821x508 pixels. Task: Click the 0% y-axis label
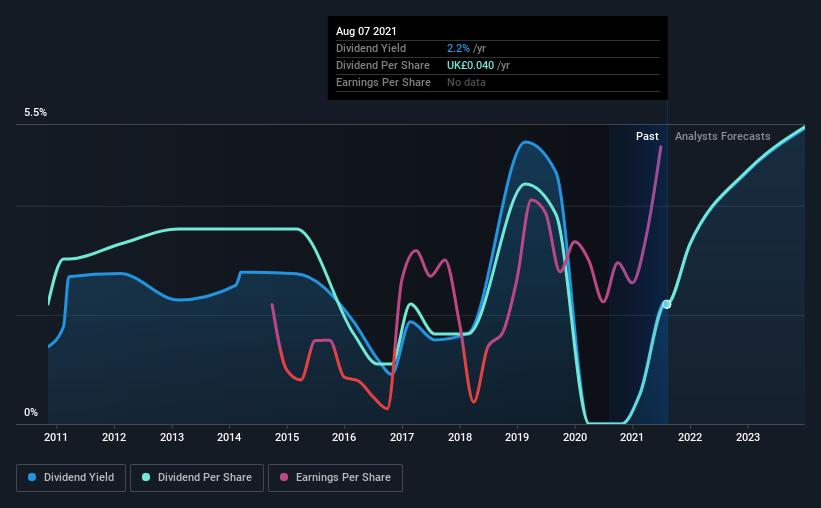(31, 413)
